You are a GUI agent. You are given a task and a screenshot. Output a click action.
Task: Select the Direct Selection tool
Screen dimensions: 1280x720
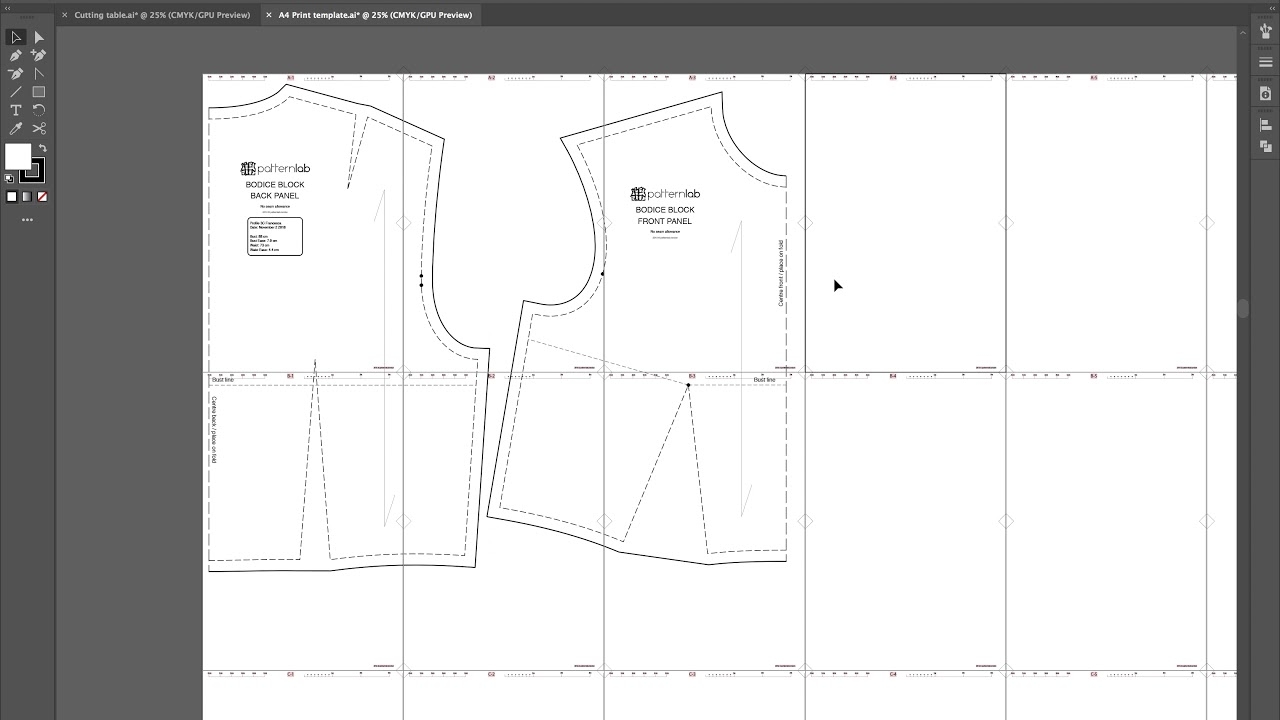[x=38, y=37]
